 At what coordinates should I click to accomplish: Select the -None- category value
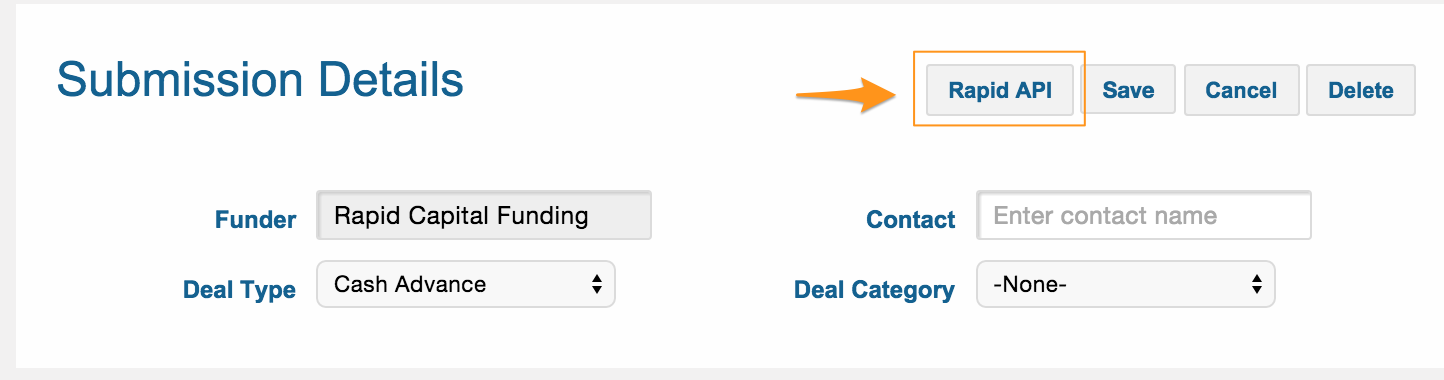point(1030,285)
